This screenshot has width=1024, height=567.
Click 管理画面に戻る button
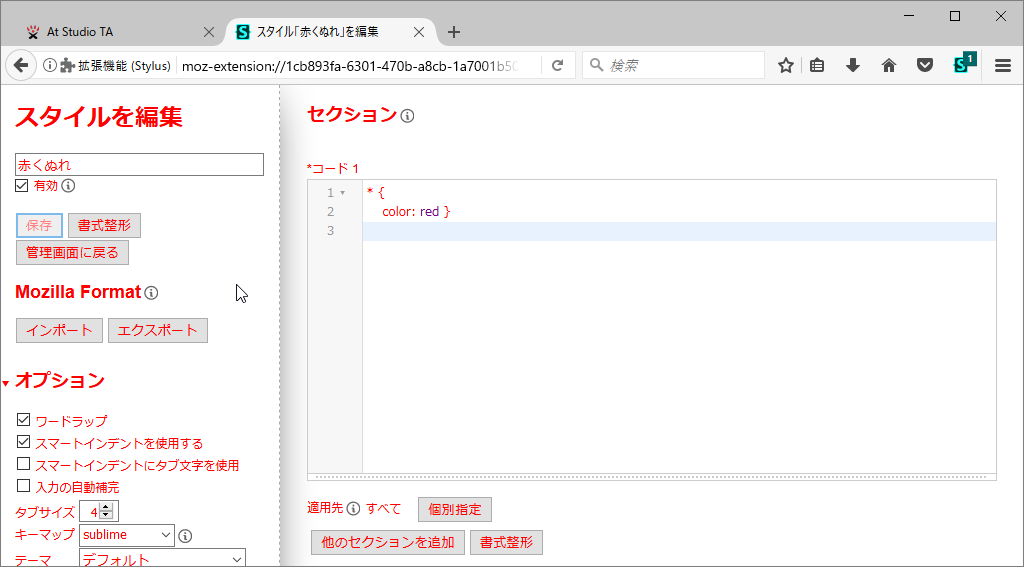[x=72, y=252]
